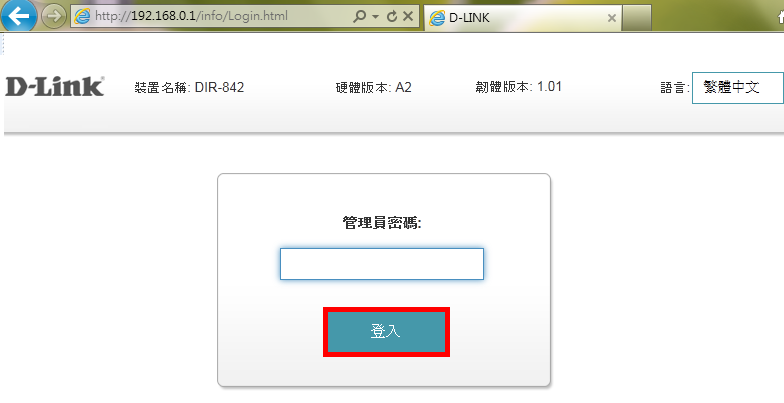Click the D-Link logo
Screen dimensions: 784x403
(x=54, y=86)
